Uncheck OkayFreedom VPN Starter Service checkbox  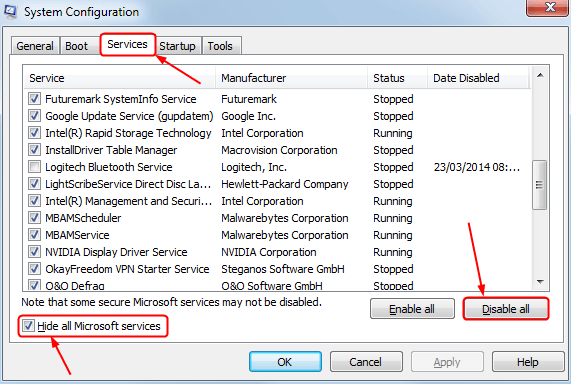pos(35,269)
